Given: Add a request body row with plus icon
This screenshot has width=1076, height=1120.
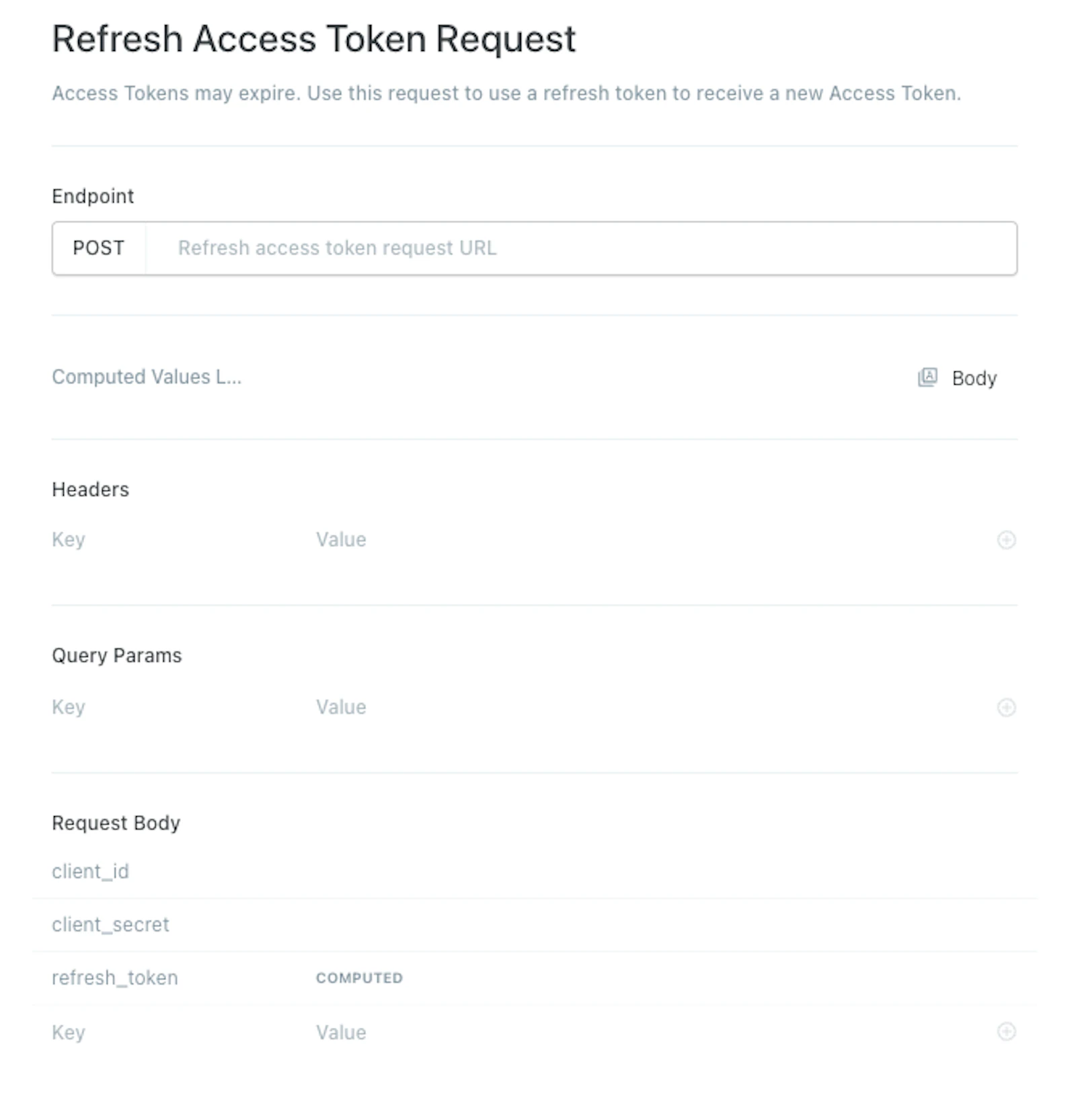Looking at the screenshot, I should coord(1006,1031).
